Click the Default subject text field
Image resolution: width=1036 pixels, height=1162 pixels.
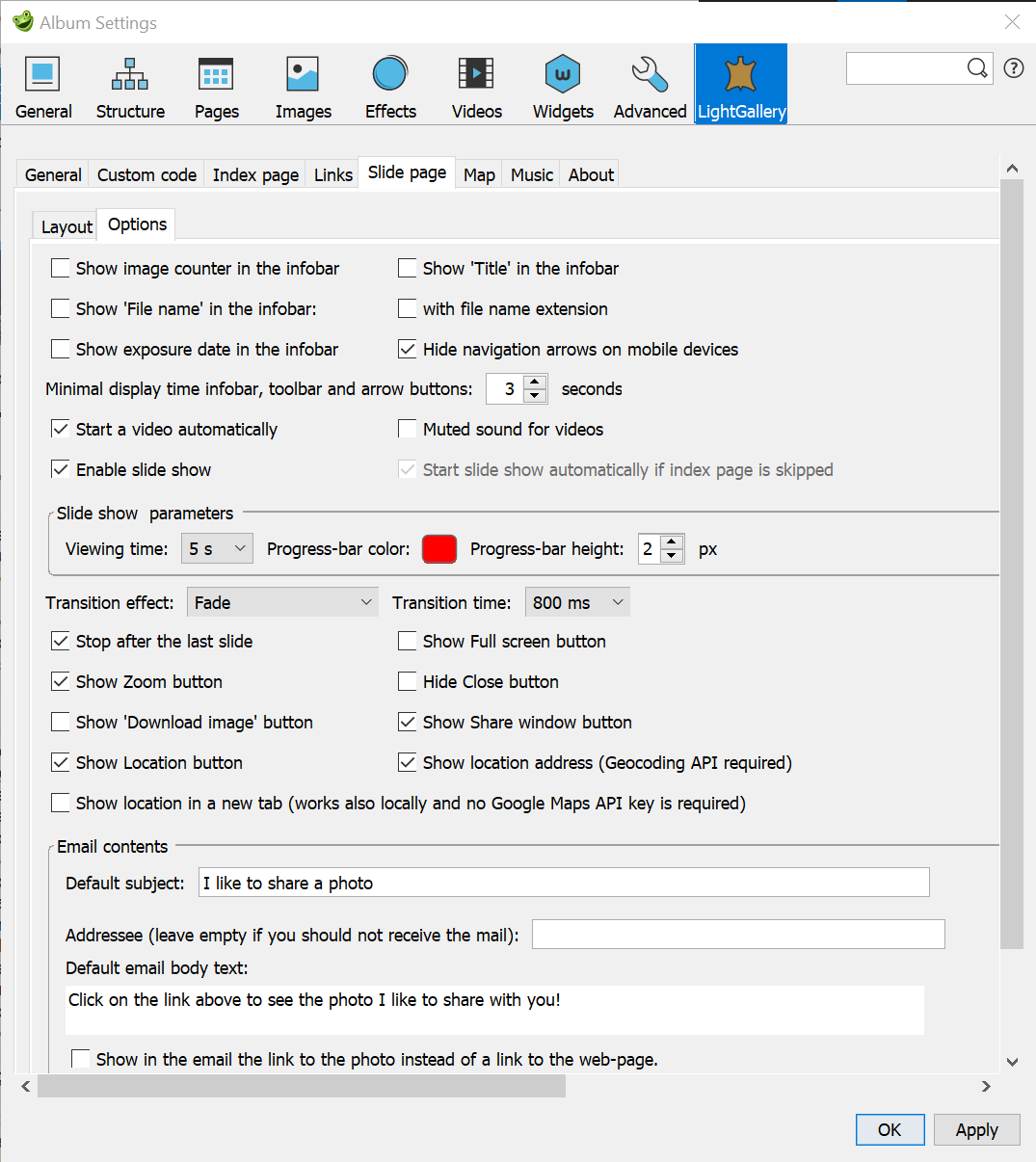click(x=564, y=882)
